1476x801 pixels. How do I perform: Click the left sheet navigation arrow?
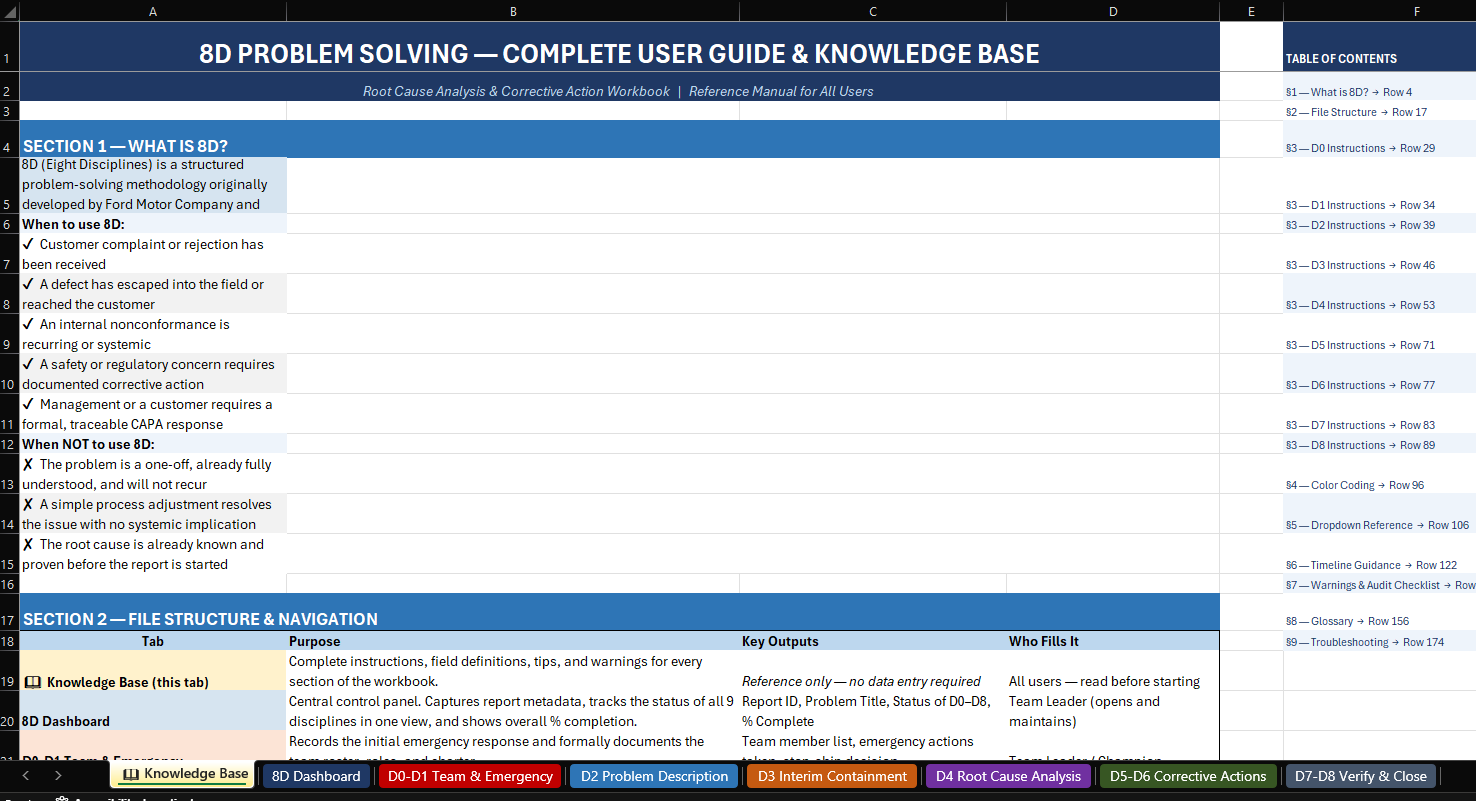point(25,774)
